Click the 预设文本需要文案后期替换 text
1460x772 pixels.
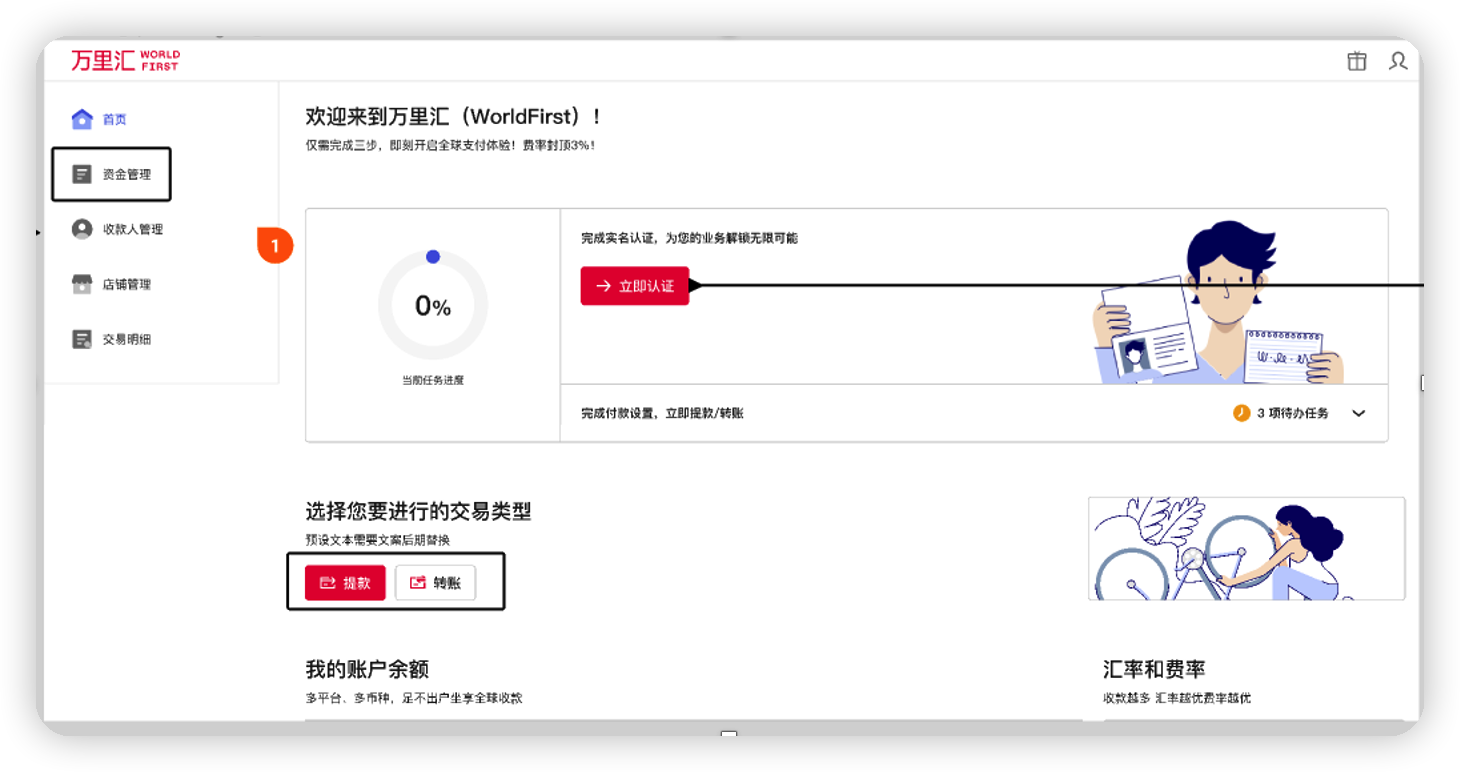pos(377,540)
